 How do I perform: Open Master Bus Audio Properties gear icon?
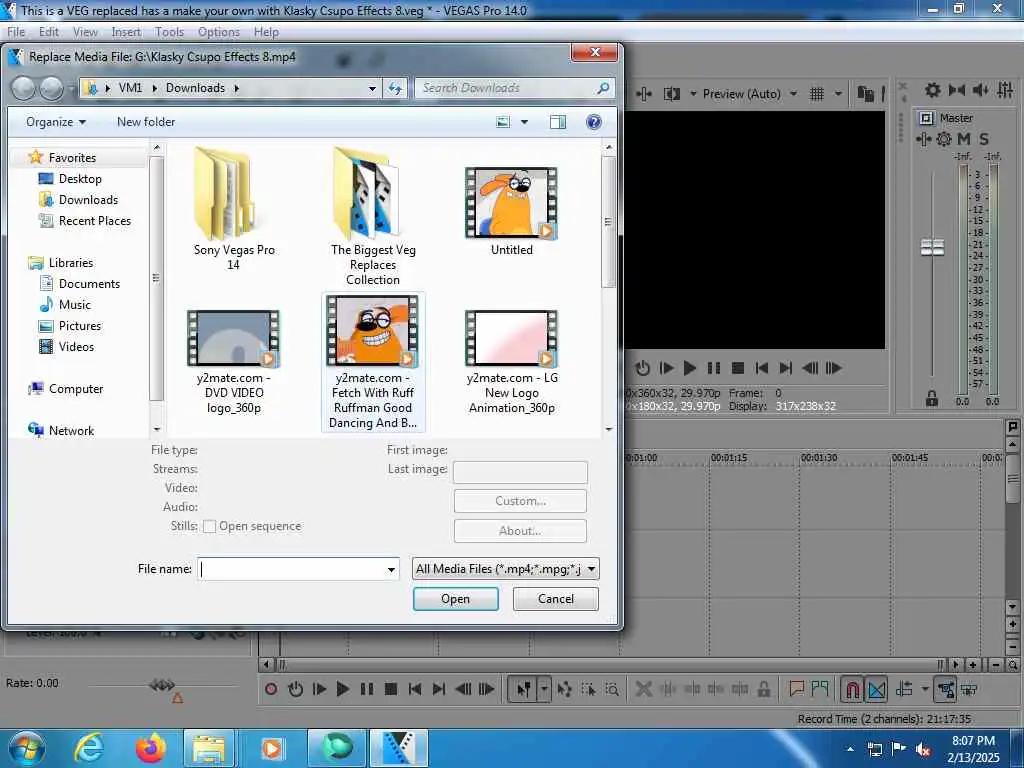pos(933,90)
